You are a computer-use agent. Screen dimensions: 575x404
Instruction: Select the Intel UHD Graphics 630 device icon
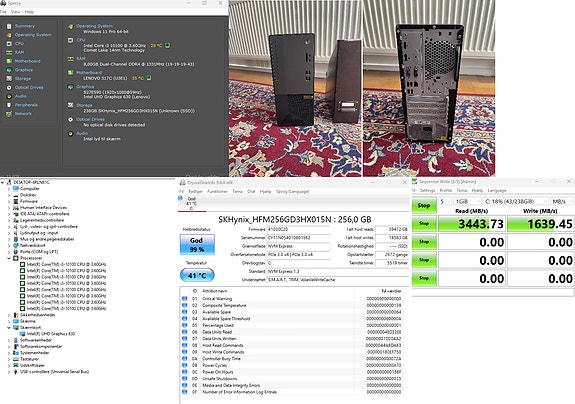coord(22,334)
